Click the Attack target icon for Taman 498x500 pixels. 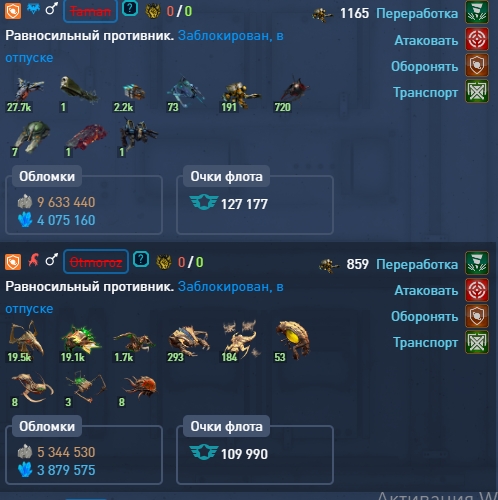(x=477, y=39)
